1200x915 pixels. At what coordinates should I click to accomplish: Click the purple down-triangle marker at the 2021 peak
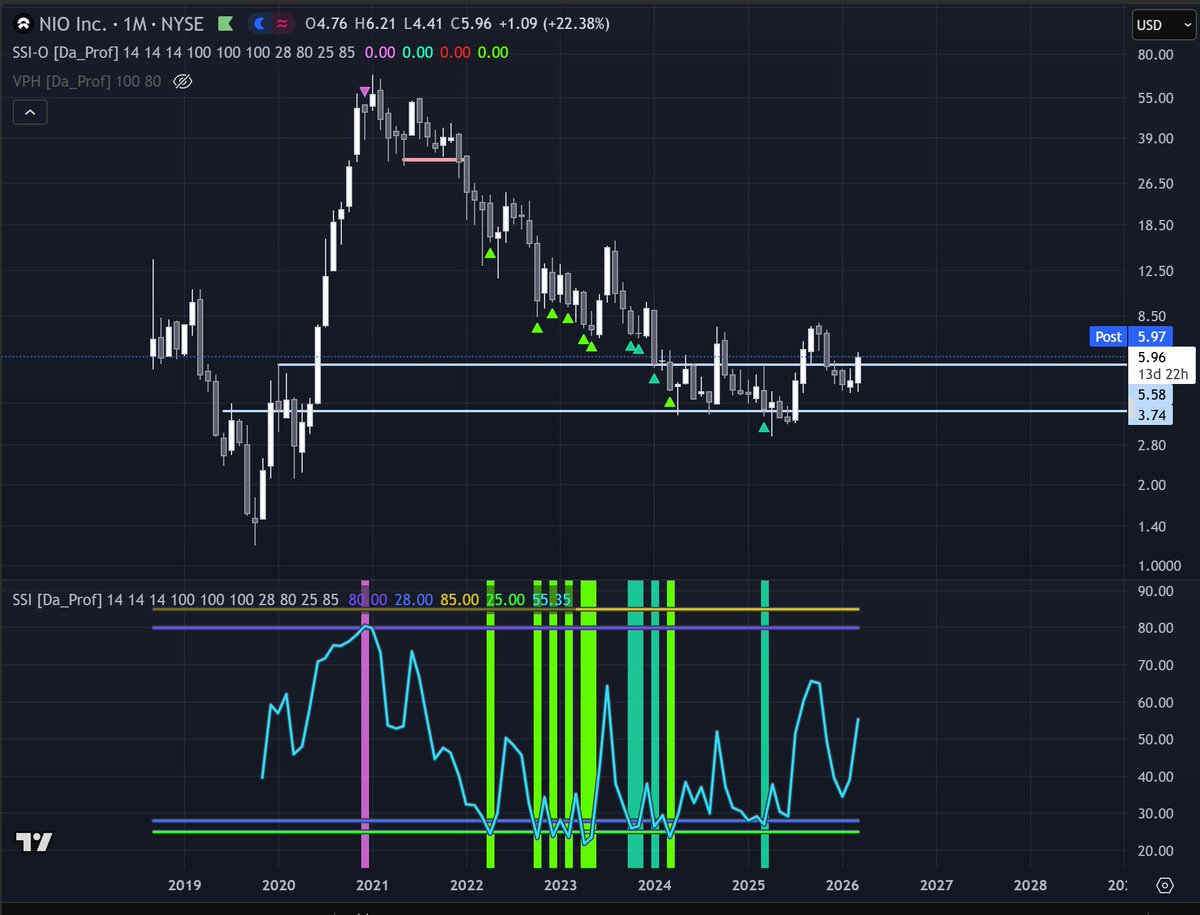pyautogui.click(x=365, y=91)
